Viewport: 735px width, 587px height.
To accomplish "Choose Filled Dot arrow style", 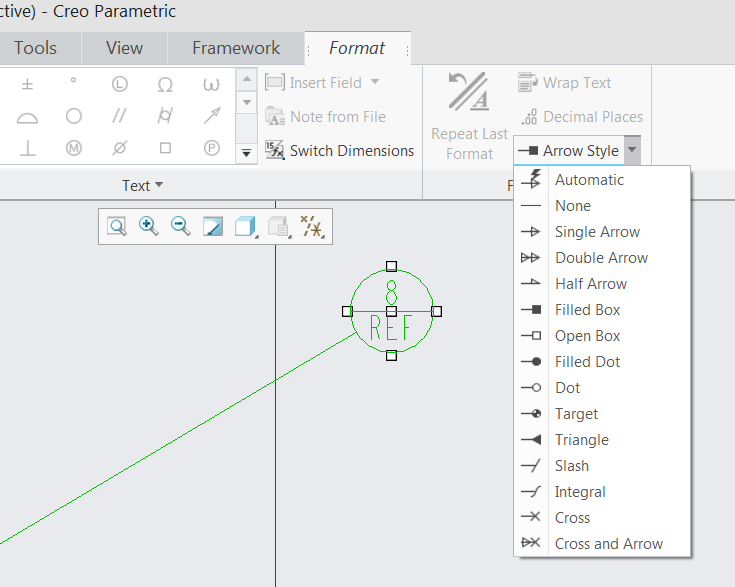I will [x=602, y=361].
